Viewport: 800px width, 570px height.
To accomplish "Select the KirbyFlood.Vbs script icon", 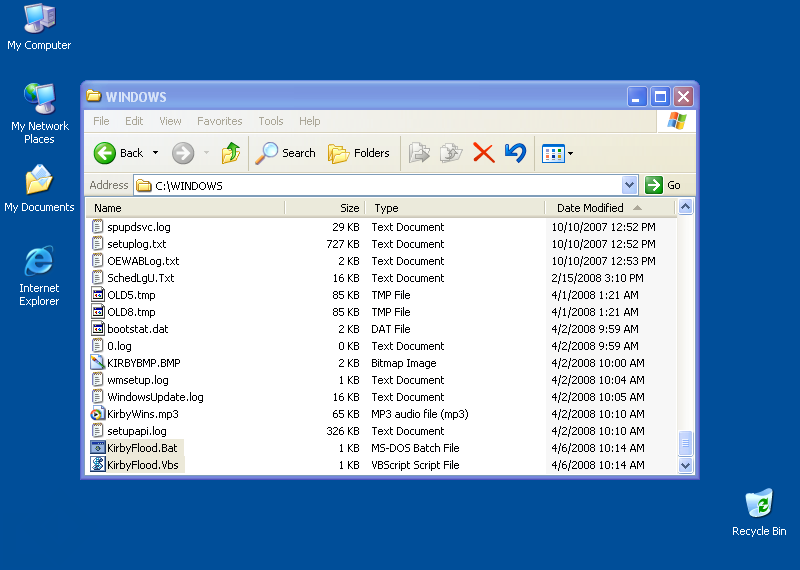I will coord(97,464).
